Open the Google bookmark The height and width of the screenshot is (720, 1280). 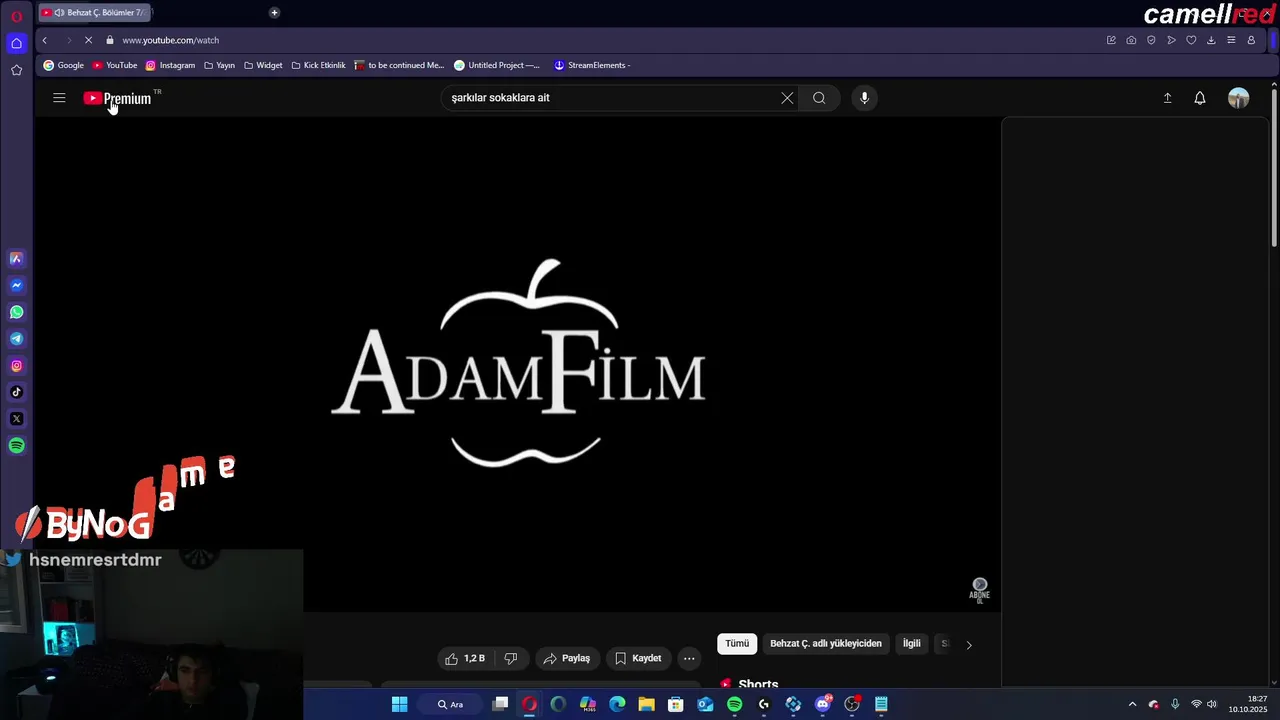[63, 65]
